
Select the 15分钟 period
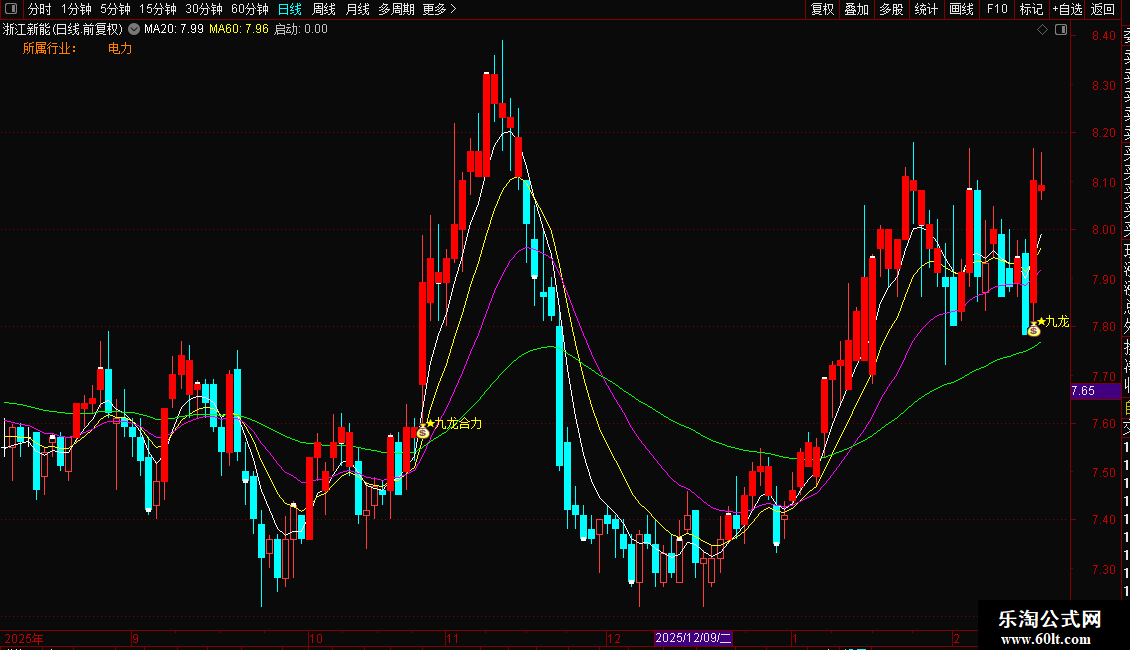[158, 9]
